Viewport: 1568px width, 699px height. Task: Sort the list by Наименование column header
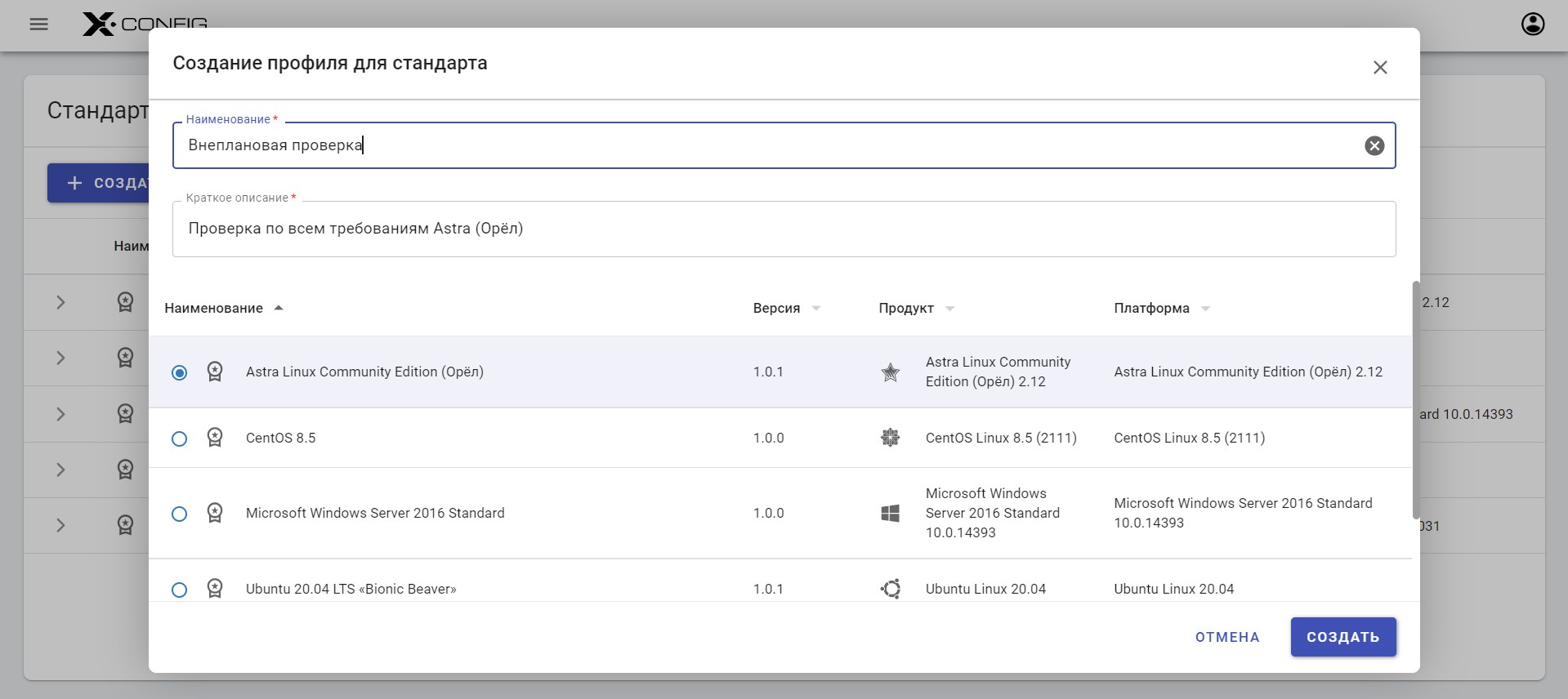[214, 308]
